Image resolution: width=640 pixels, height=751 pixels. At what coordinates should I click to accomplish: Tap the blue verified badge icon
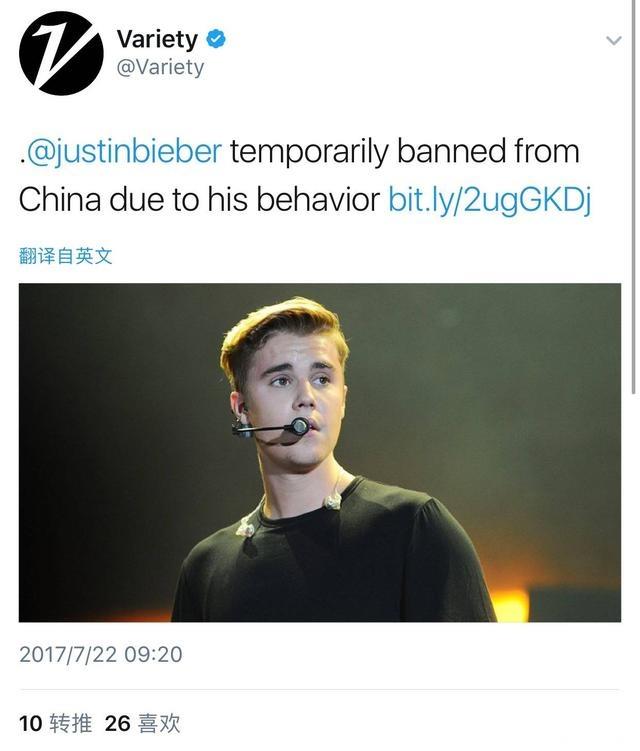[x=216, y=39]
